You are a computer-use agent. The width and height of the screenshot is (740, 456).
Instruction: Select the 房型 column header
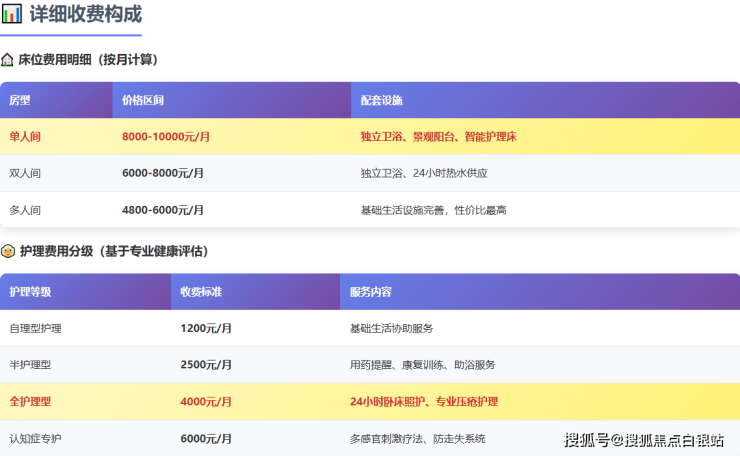(x=20, y=101)
